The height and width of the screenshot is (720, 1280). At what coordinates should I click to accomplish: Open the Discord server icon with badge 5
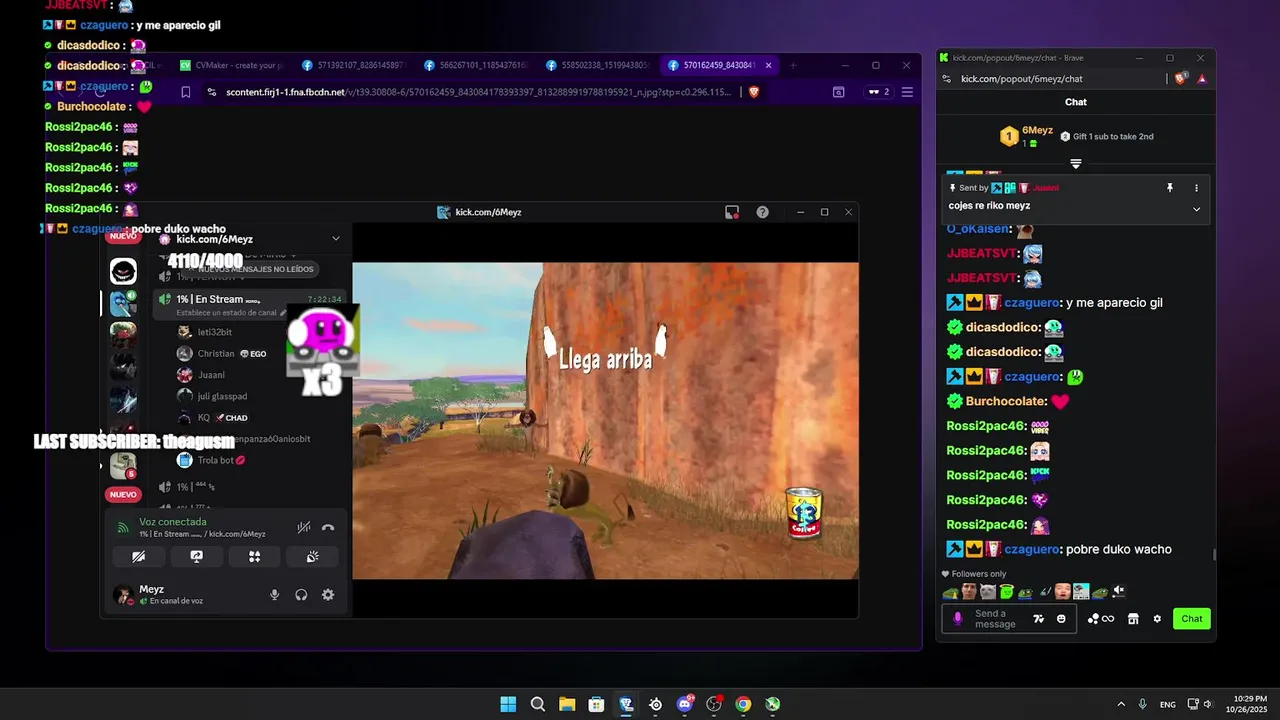click(123, 465)
